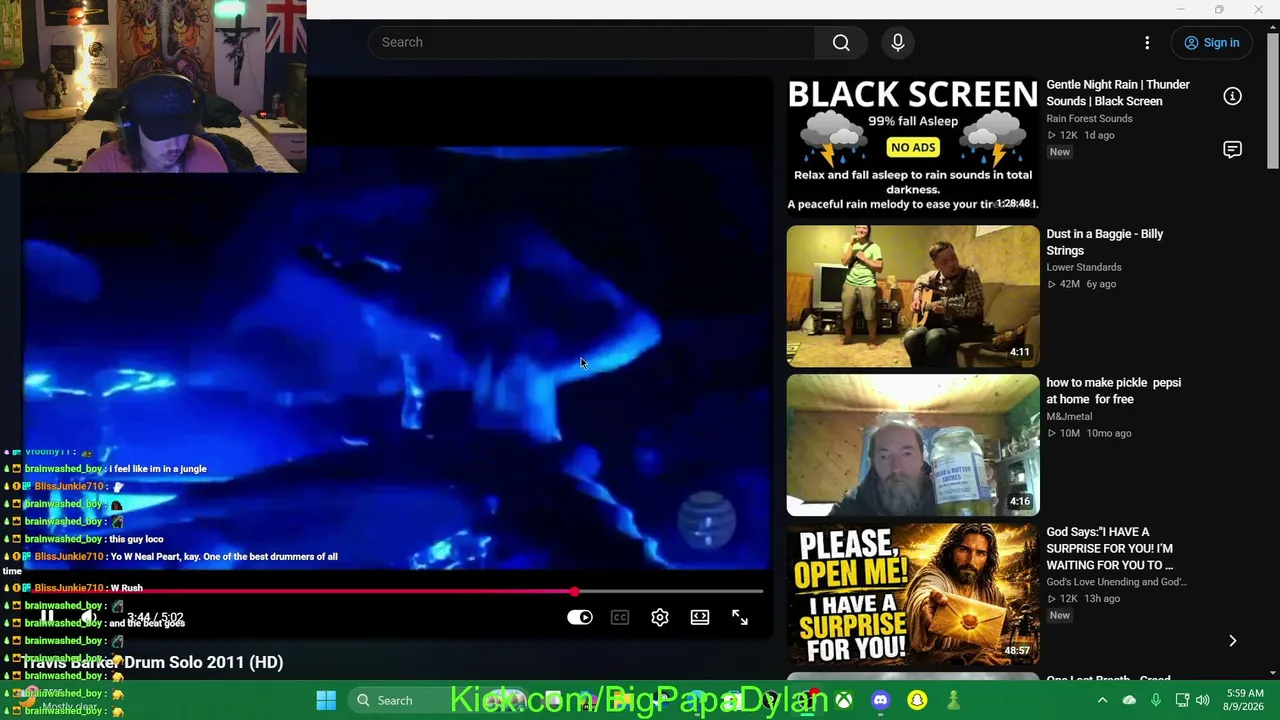Open the video player settings gear

[x=660, y=618]
